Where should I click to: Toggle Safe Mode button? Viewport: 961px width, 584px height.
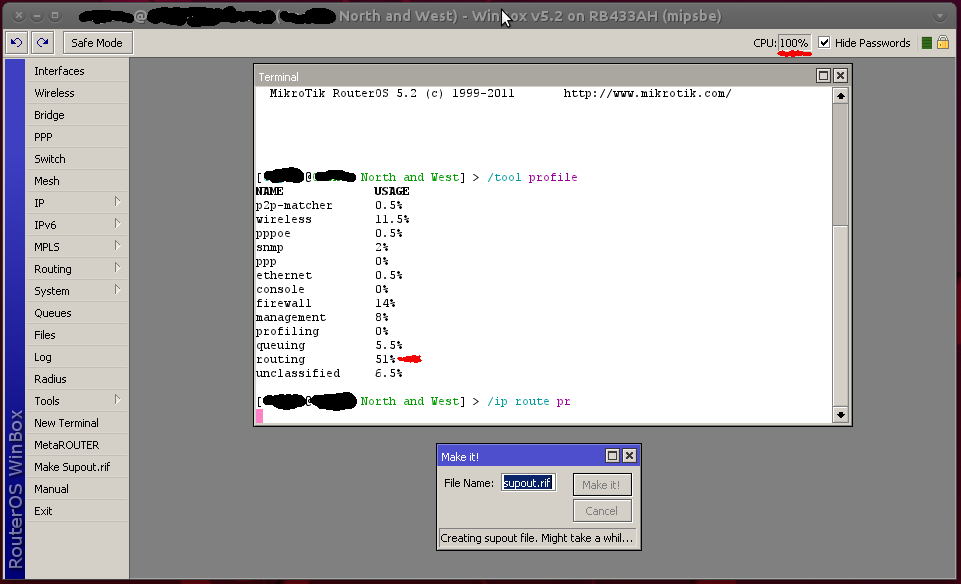click(97, 43)
